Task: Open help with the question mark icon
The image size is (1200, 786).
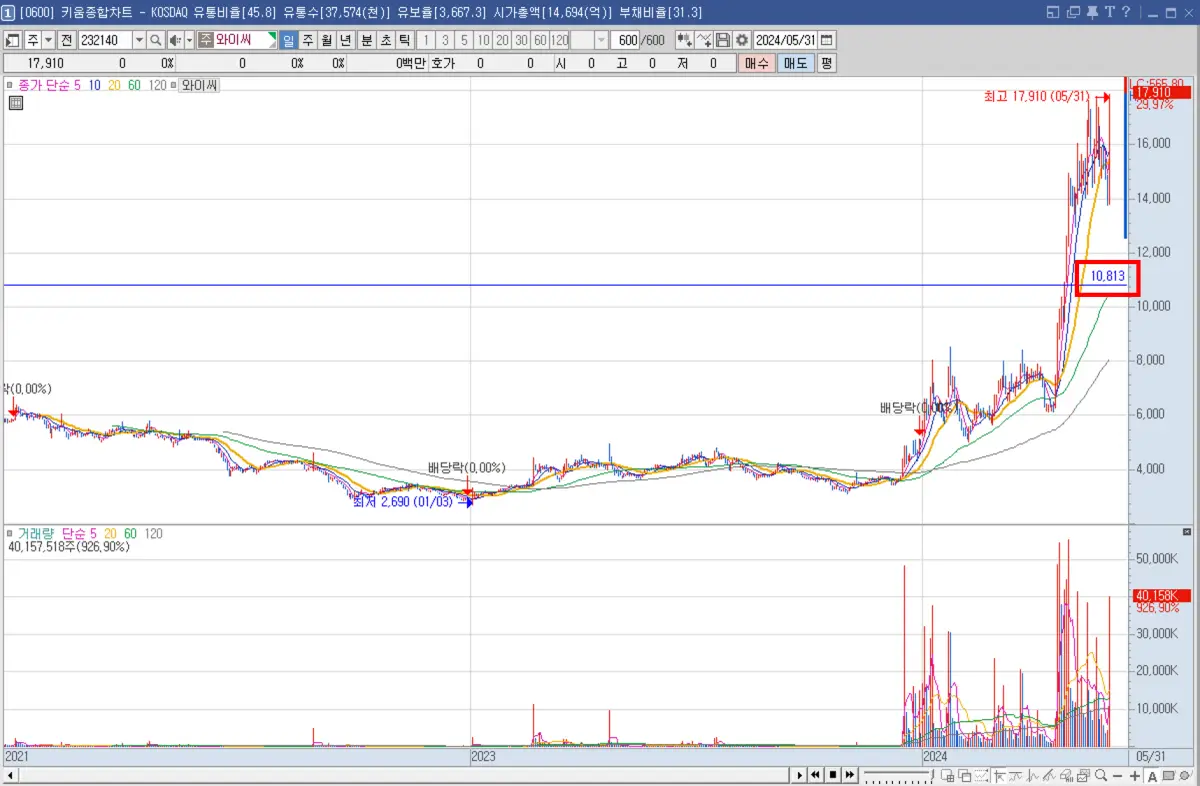Action: [1125, 12]
